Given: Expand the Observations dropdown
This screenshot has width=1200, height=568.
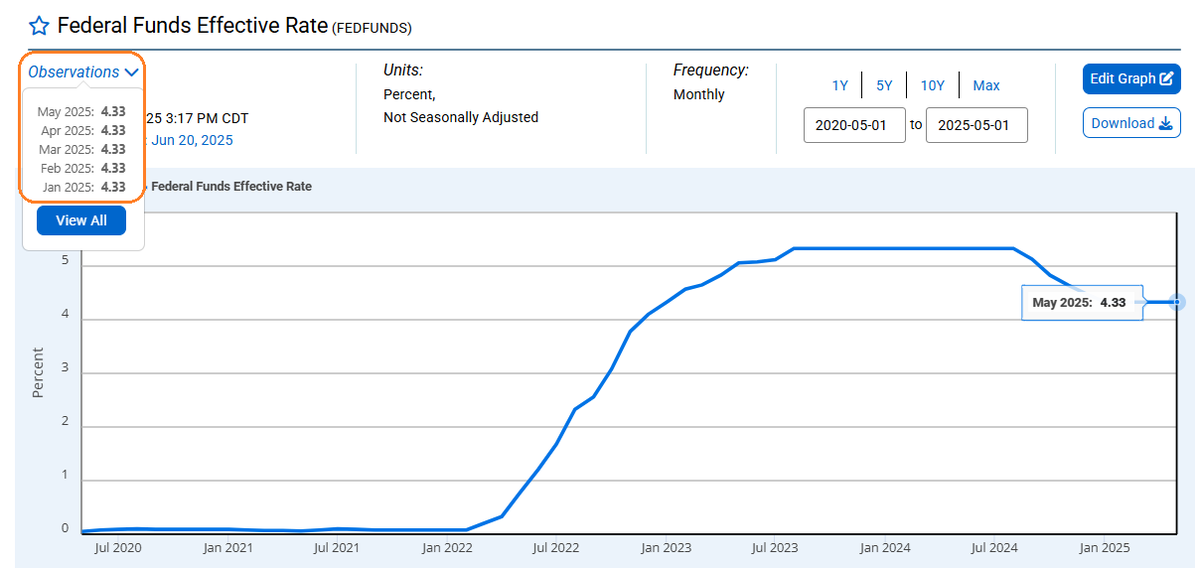Looking at the screenshot, I should [84, 72].
